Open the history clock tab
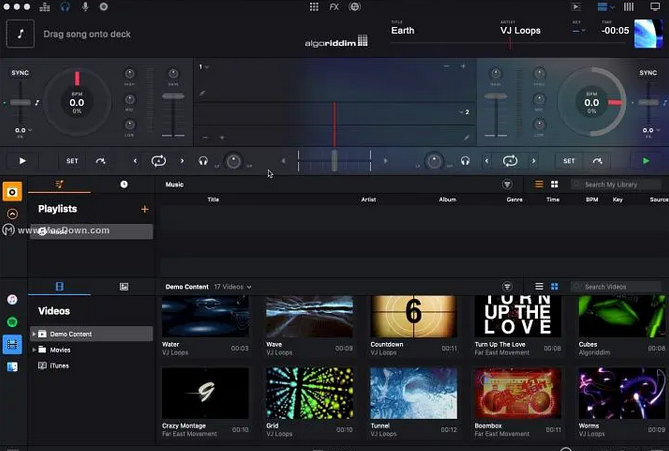 [x=124, y=185]
